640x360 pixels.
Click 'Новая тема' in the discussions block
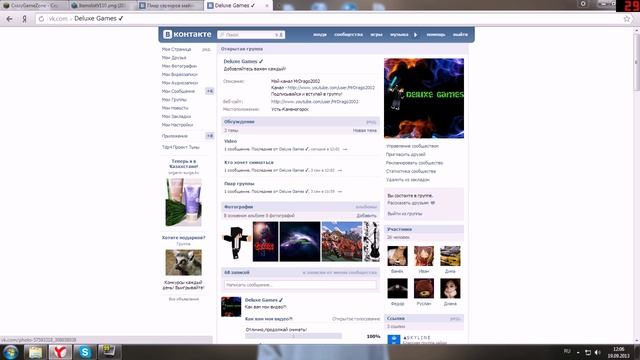364,131
